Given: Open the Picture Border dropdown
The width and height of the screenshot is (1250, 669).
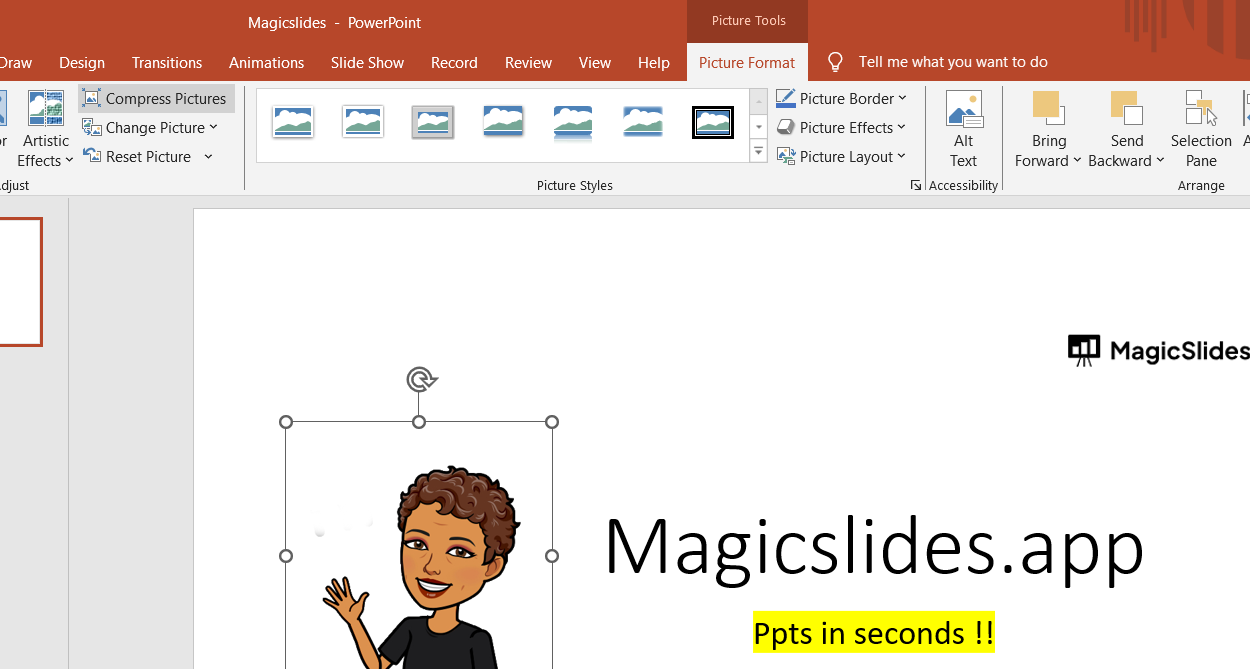Looking at the screenshot, I should (x=842, y=98).
